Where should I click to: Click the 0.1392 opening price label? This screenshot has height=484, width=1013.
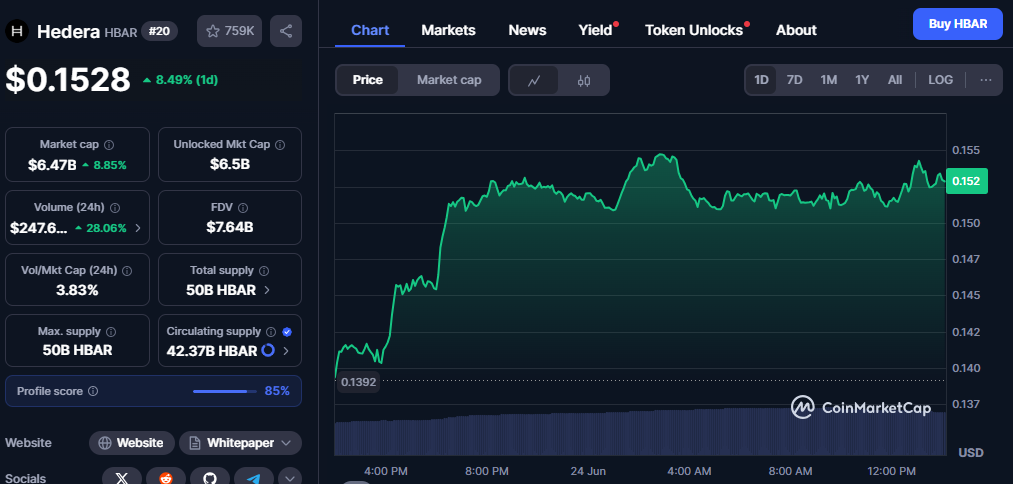(358, 382)
